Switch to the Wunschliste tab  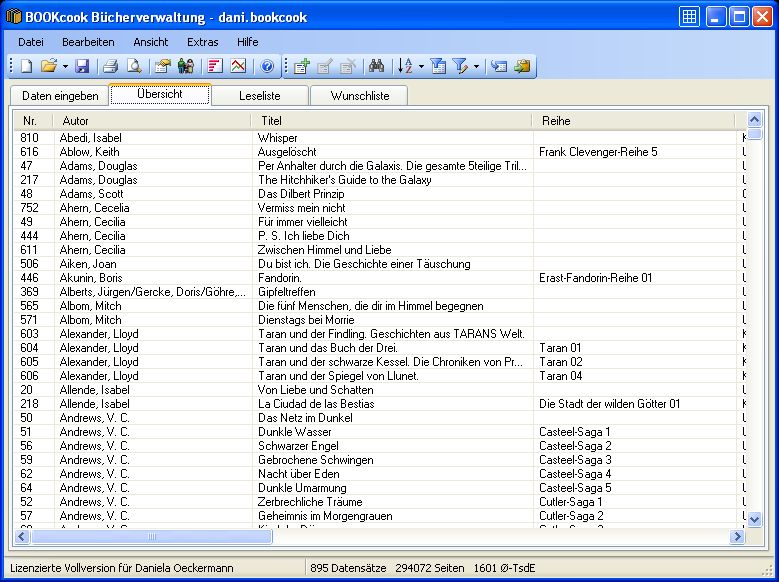tap(358, 95)
